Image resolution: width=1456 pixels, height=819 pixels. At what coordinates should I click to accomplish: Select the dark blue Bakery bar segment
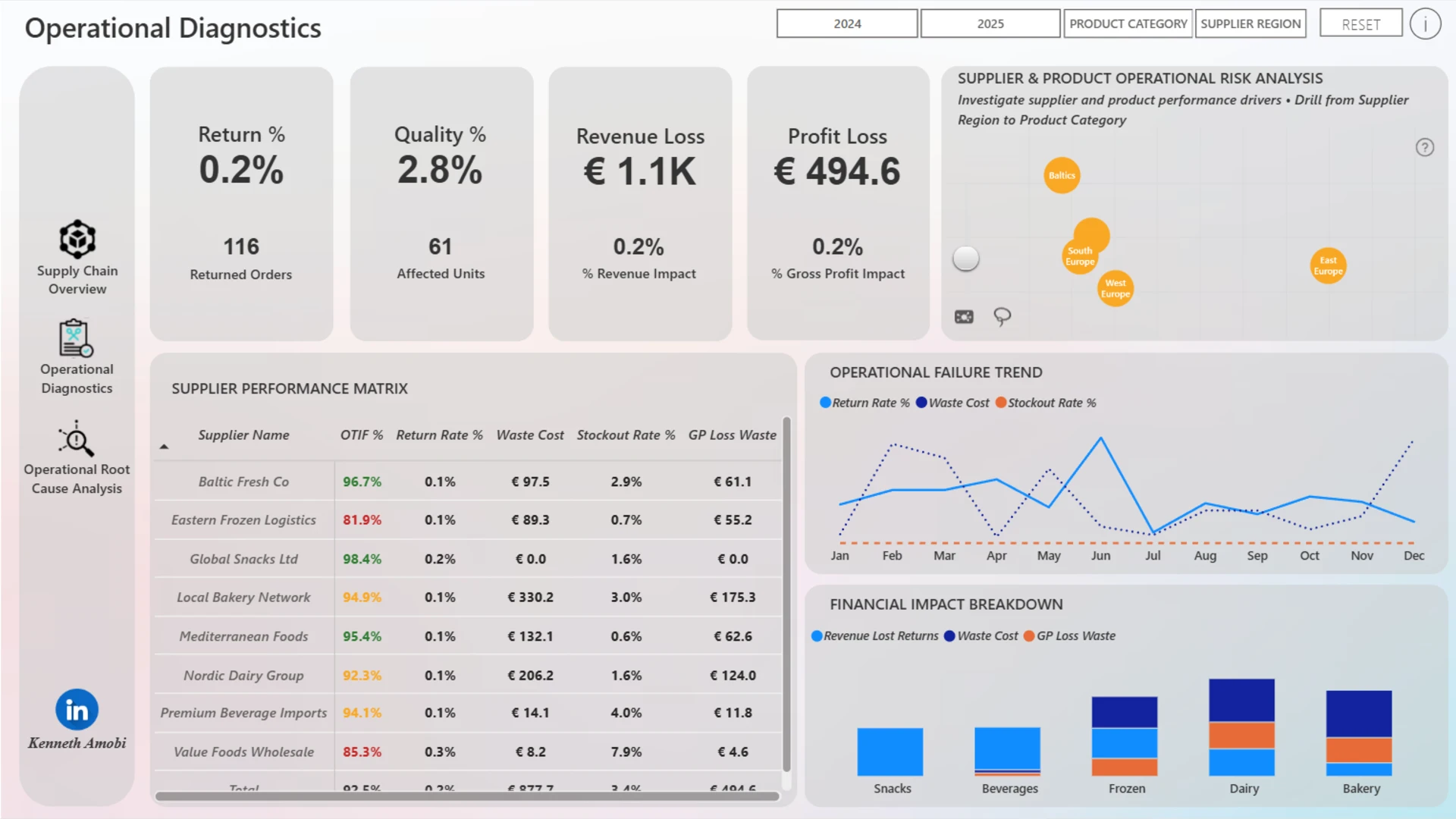pos(1359,714)
